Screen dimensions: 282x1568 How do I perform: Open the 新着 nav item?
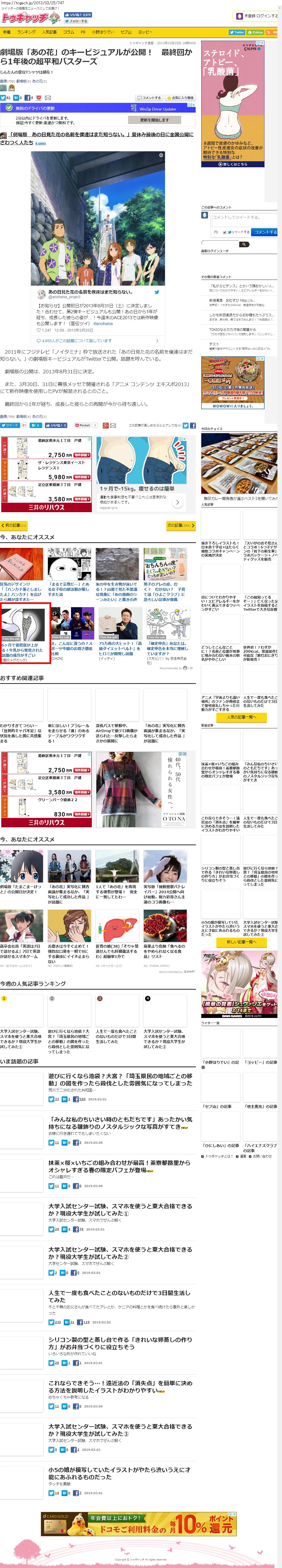7,32
